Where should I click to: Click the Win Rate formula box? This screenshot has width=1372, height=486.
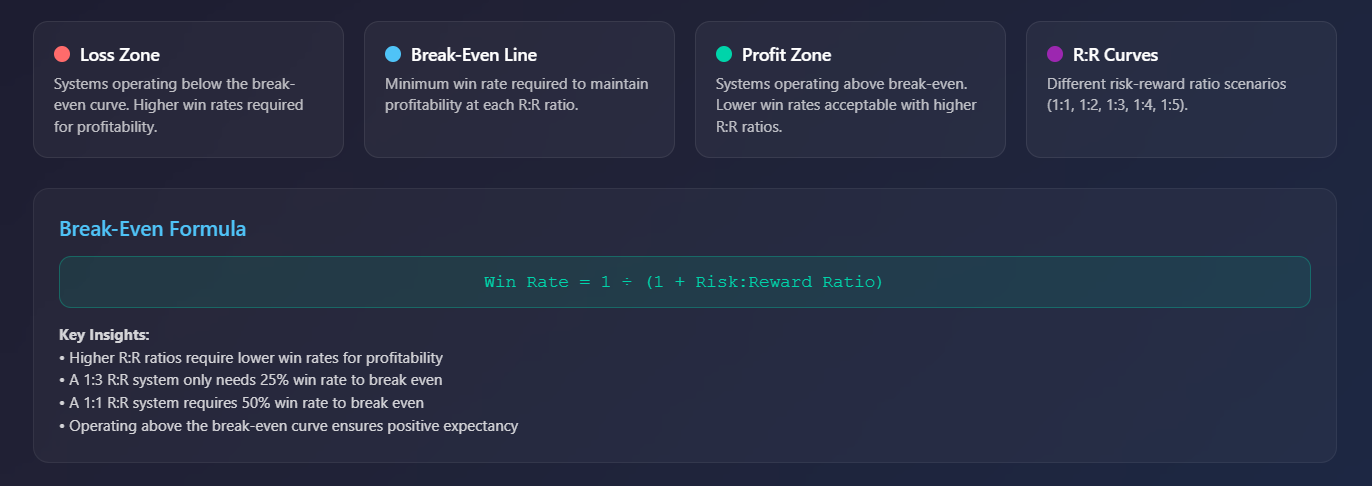(x=684, y=282)
